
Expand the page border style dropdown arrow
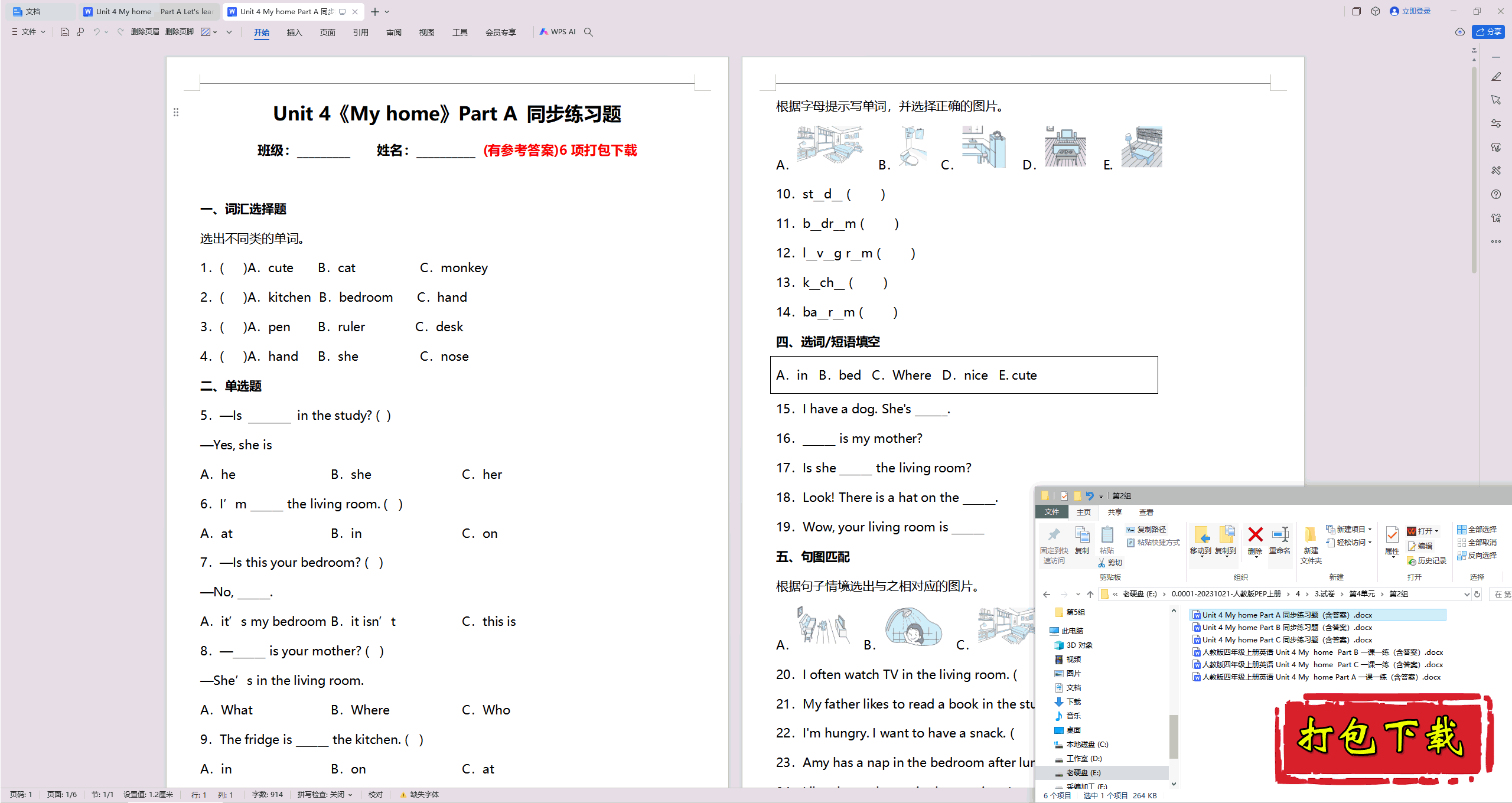215,32
